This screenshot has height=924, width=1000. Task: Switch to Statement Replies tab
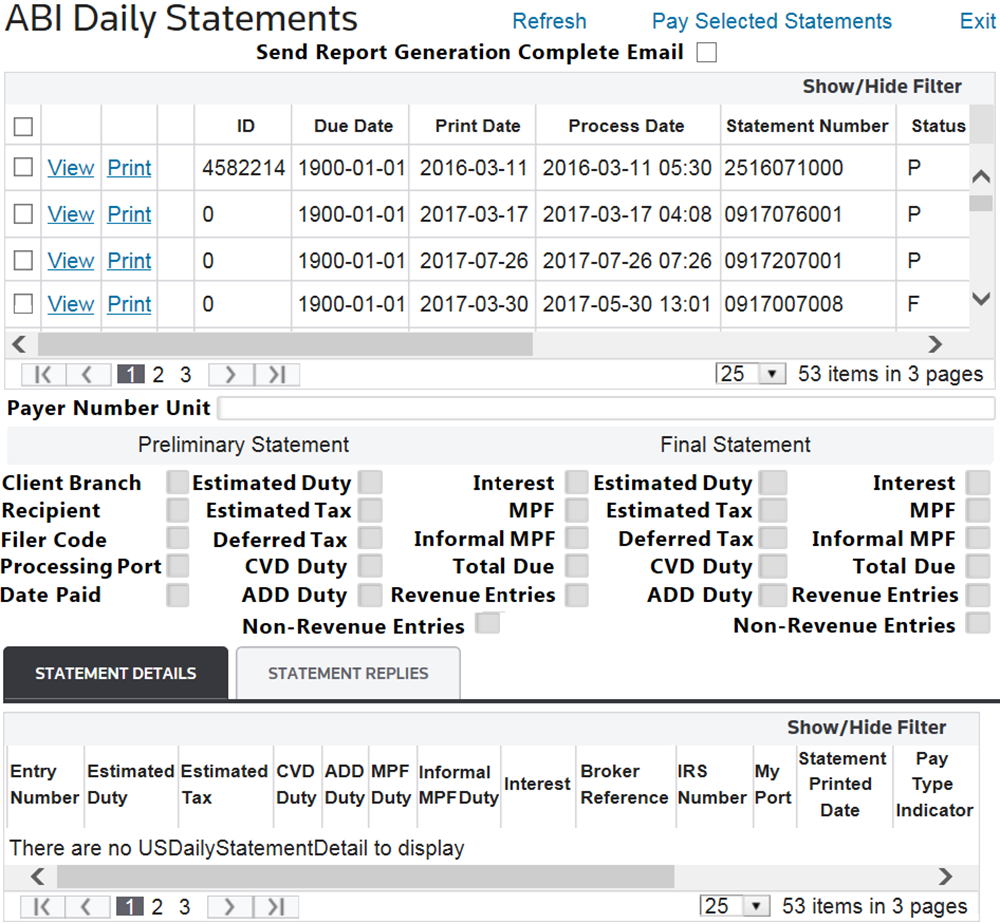click(x=348, y=673)
